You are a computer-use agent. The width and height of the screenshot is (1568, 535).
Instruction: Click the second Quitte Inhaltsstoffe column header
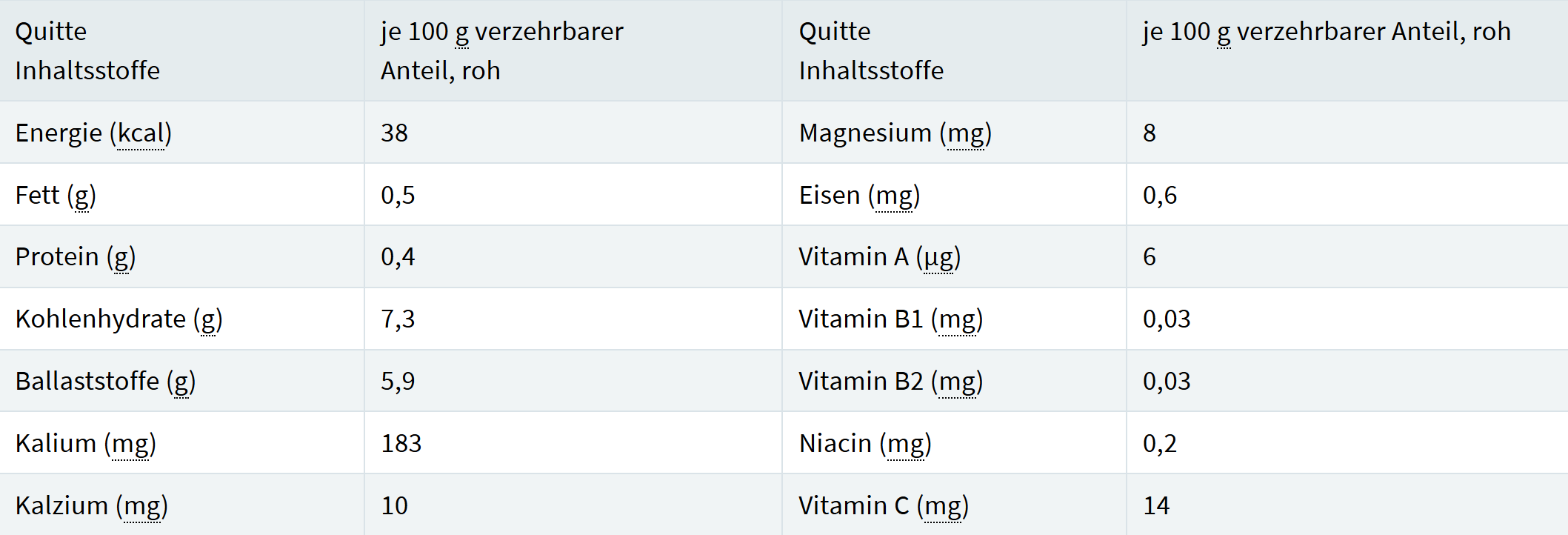click(x=871, y=51)
